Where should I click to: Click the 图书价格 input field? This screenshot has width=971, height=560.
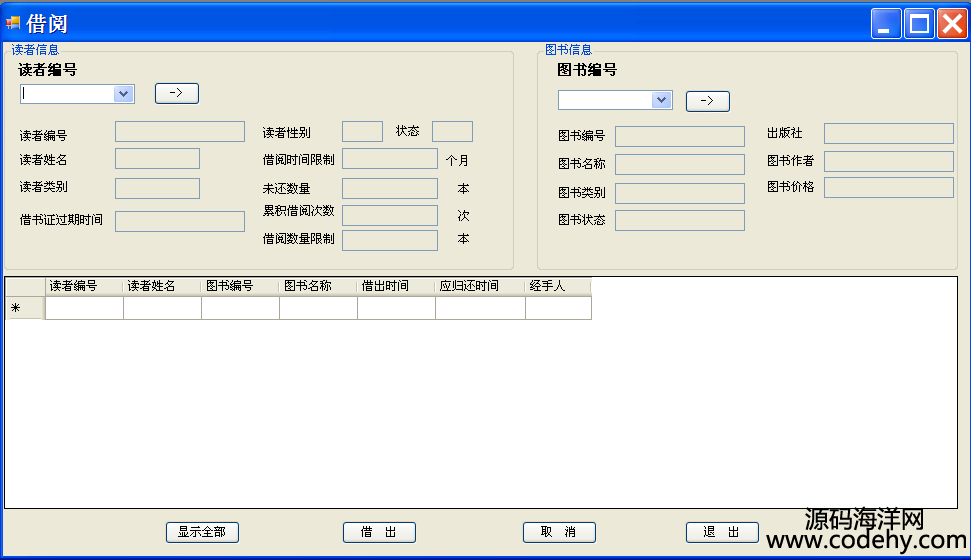click(889, 188)
